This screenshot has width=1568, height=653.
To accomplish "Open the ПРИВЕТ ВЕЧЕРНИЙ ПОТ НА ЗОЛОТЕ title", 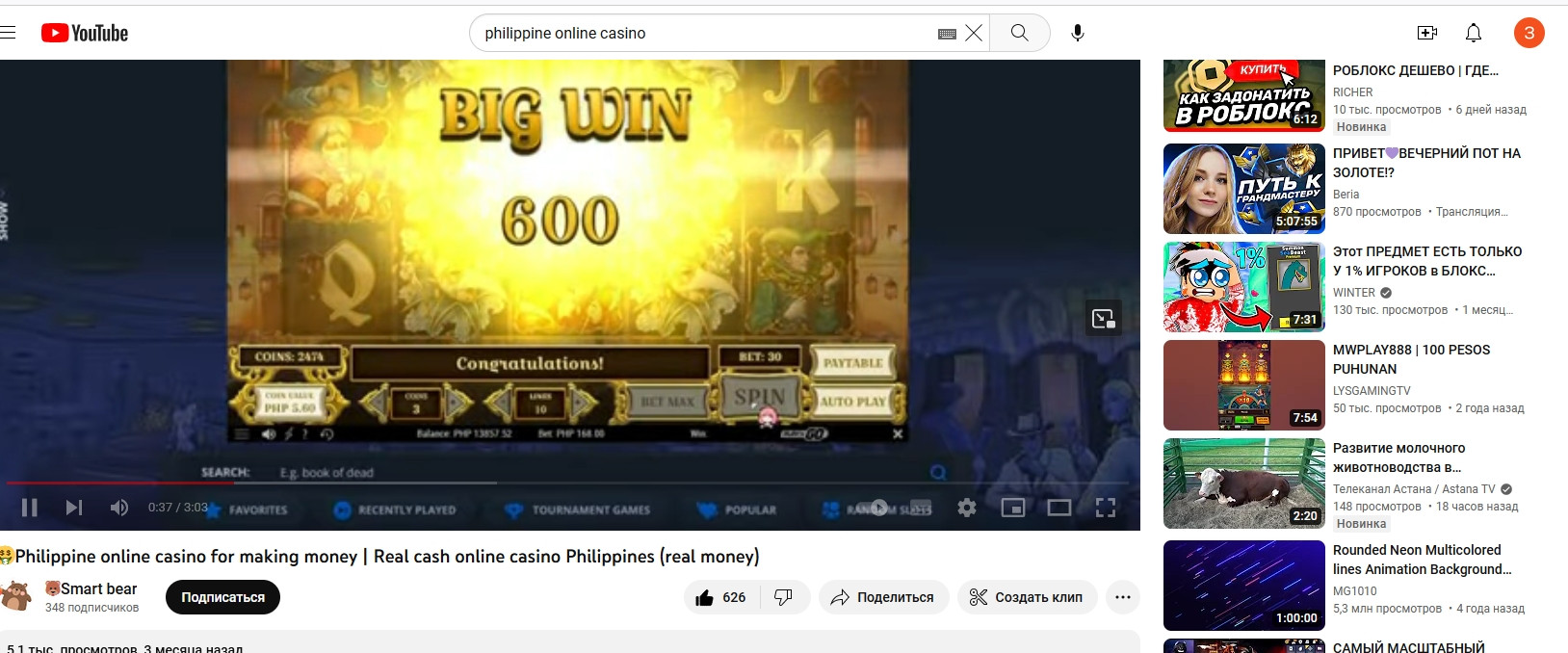I will (x=1426, y=163).
